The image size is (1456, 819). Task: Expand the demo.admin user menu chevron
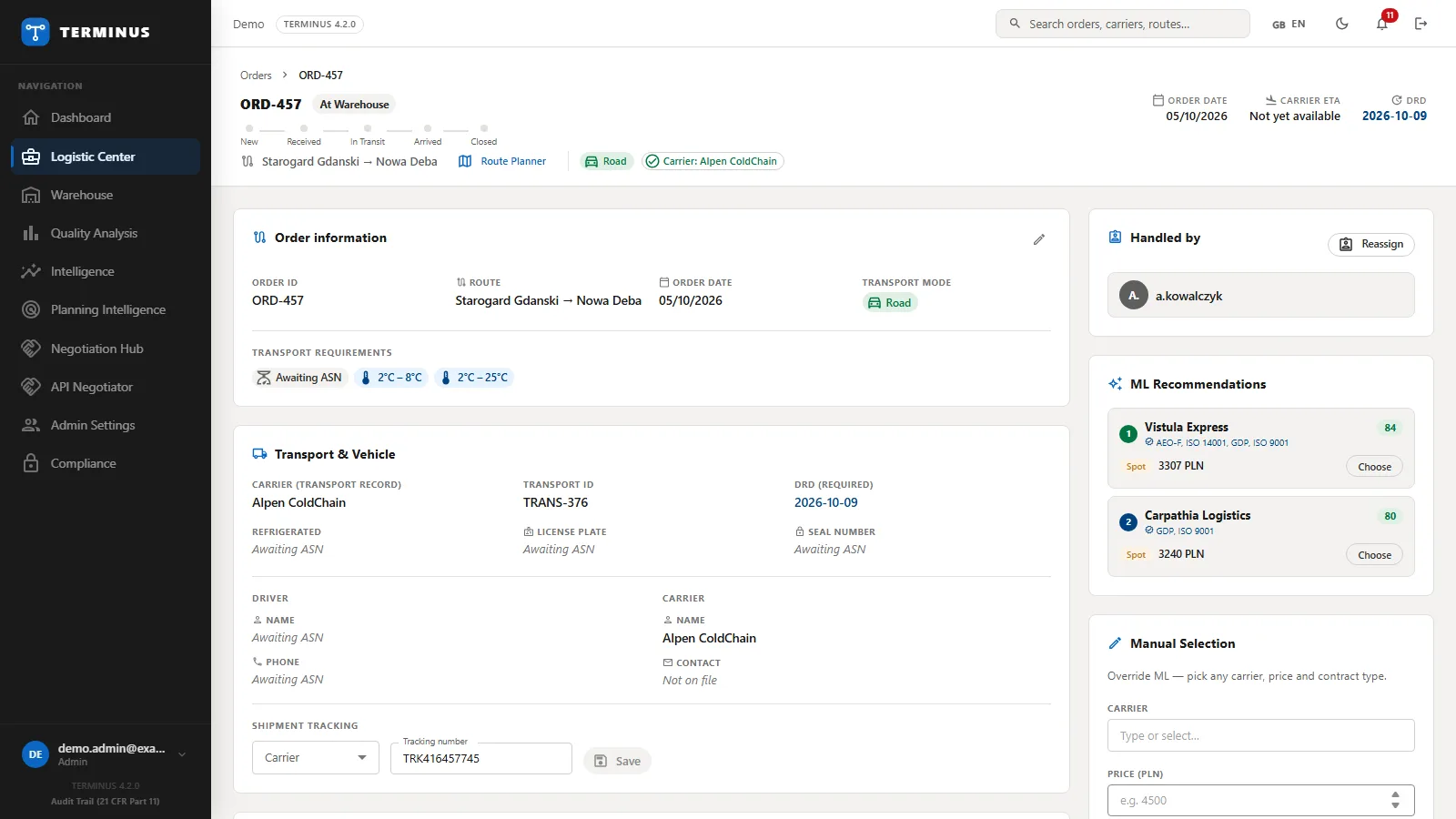coord(182,754)
